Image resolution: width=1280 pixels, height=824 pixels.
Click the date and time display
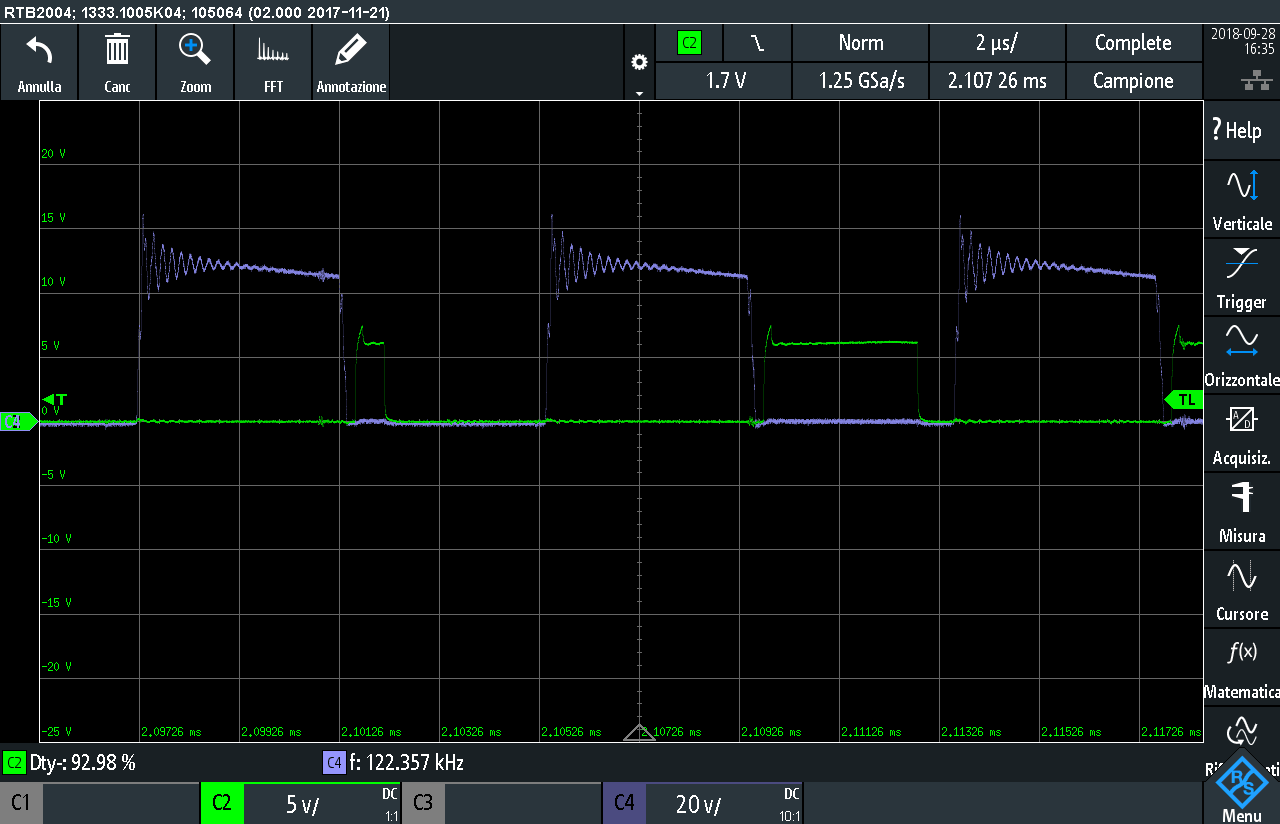pyautogui.click(x=1241, y=41)
